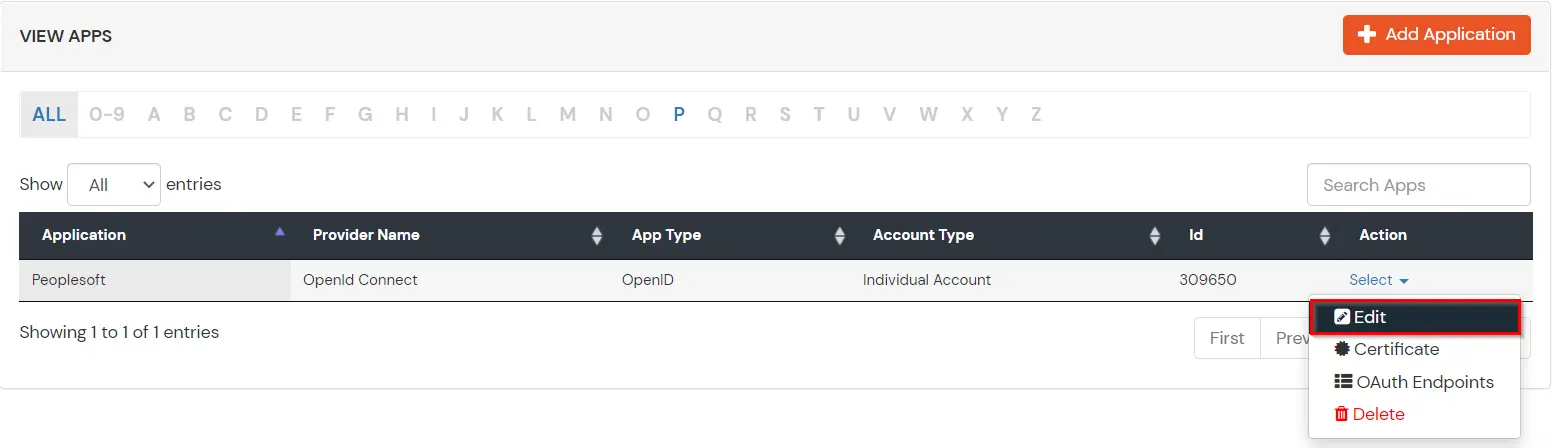Choose Delete from action menu
This screenshot has width=1552, height=448.
point(1414,415)
